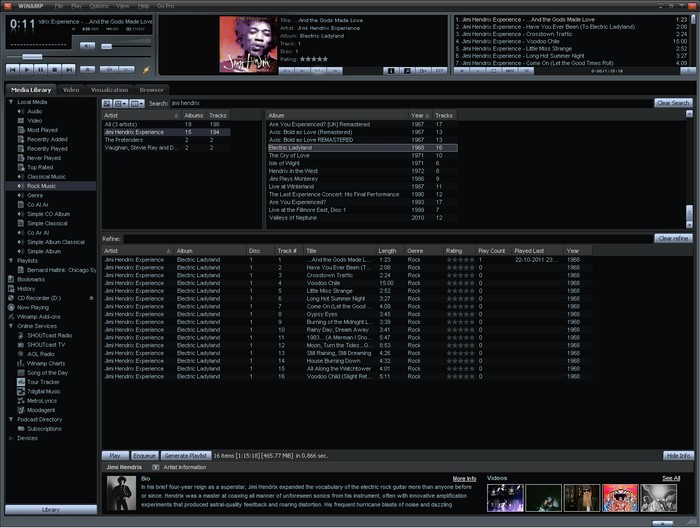Click the Library button at sidebar bottom
Viewport: 700px width, 528px height.
(x=51, y=509)
